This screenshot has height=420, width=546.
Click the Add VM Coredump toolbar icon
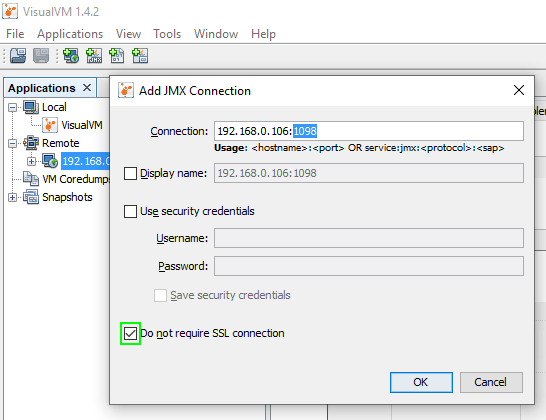point(117,56)
